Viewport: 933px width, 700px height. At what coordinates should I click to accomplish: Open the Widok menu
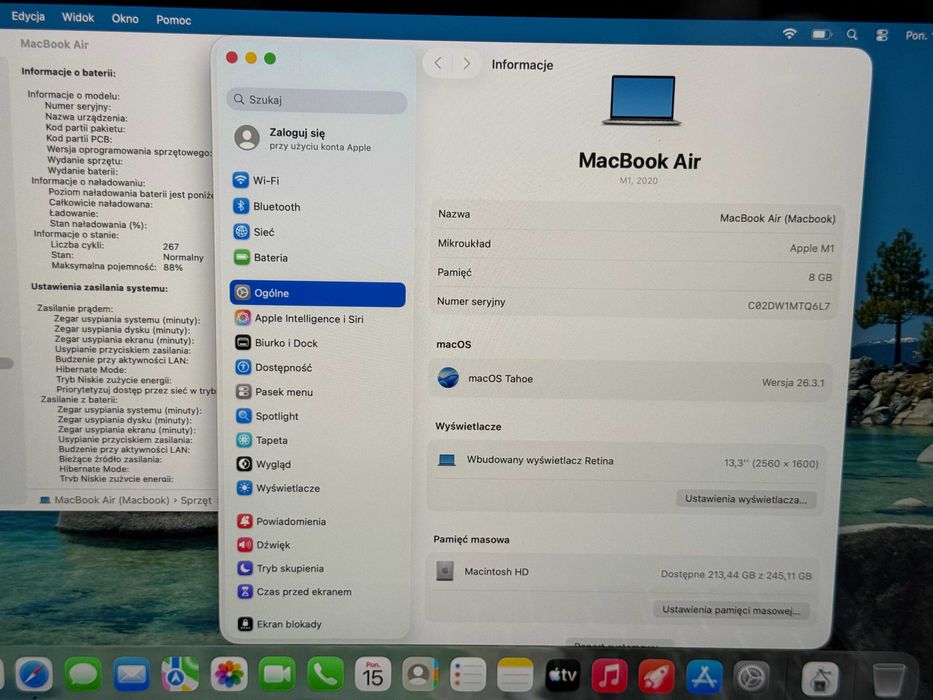[78, 17]
